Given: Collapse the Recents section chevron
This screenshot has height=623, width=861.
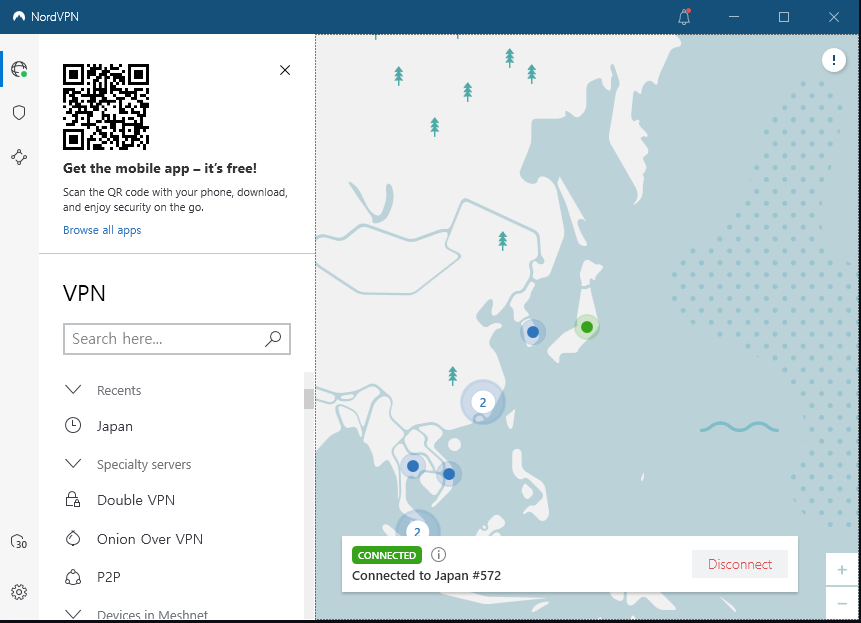Looking at the screenshot, I should point(73,390).
